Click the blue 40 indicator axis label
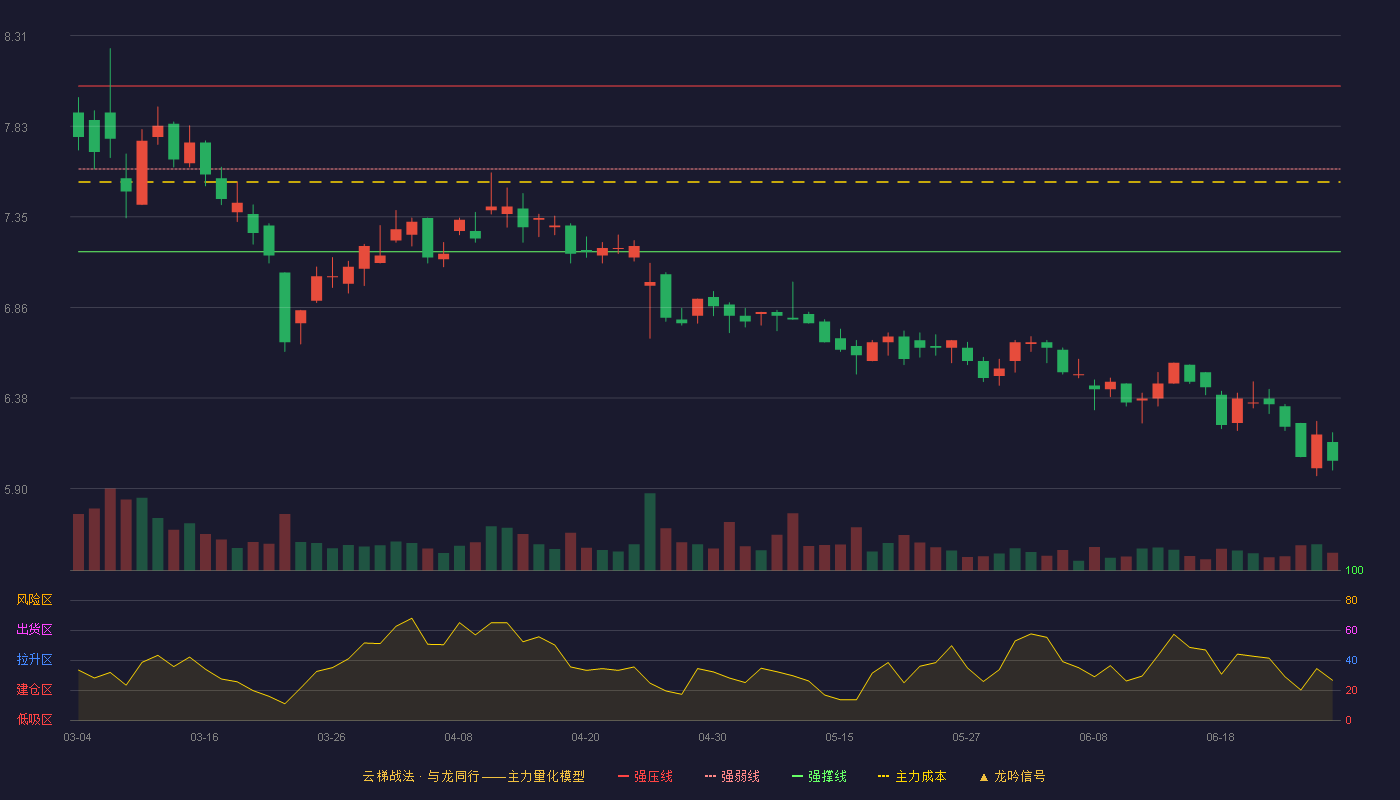Image resolution: width=1400 pixels, height=800 pixels. (1351, 660)
